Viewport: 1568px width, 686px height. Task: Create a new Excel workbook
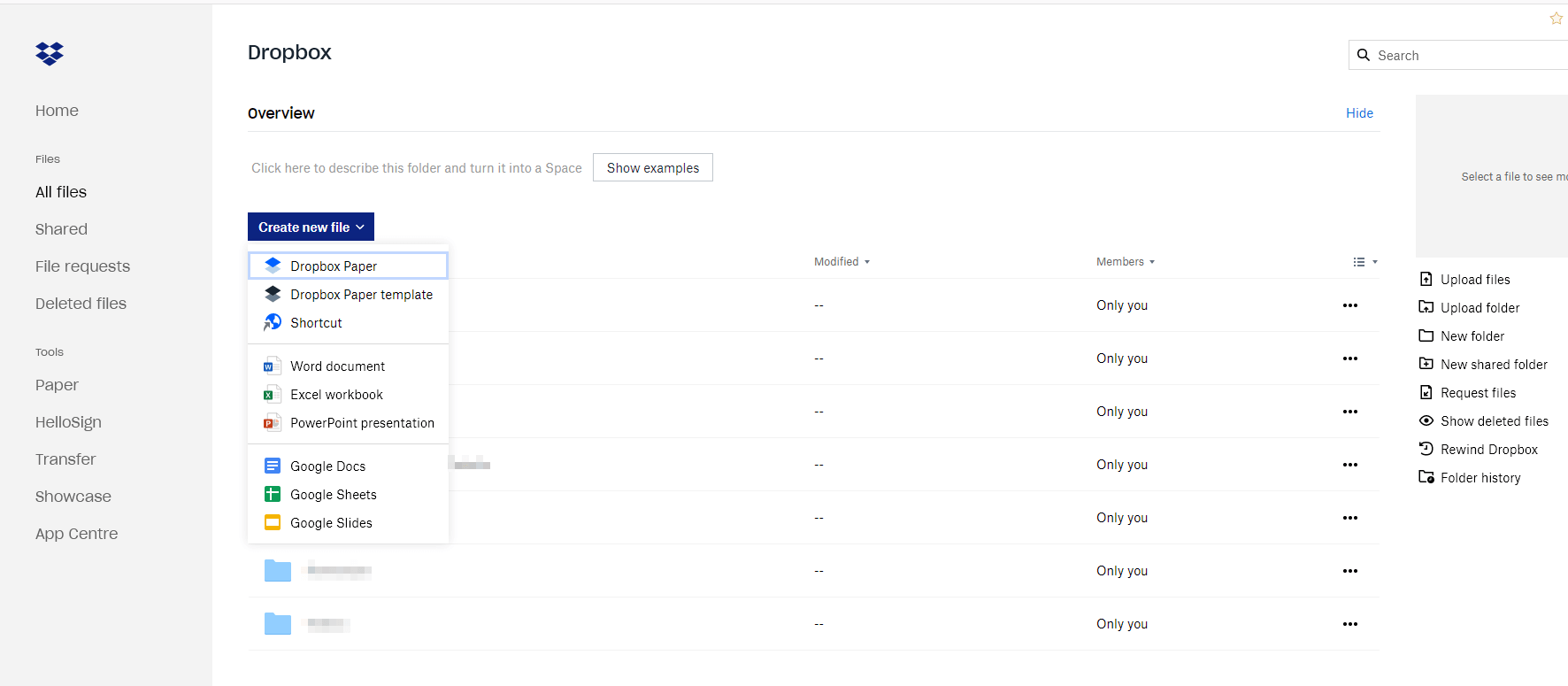point(348,395)
